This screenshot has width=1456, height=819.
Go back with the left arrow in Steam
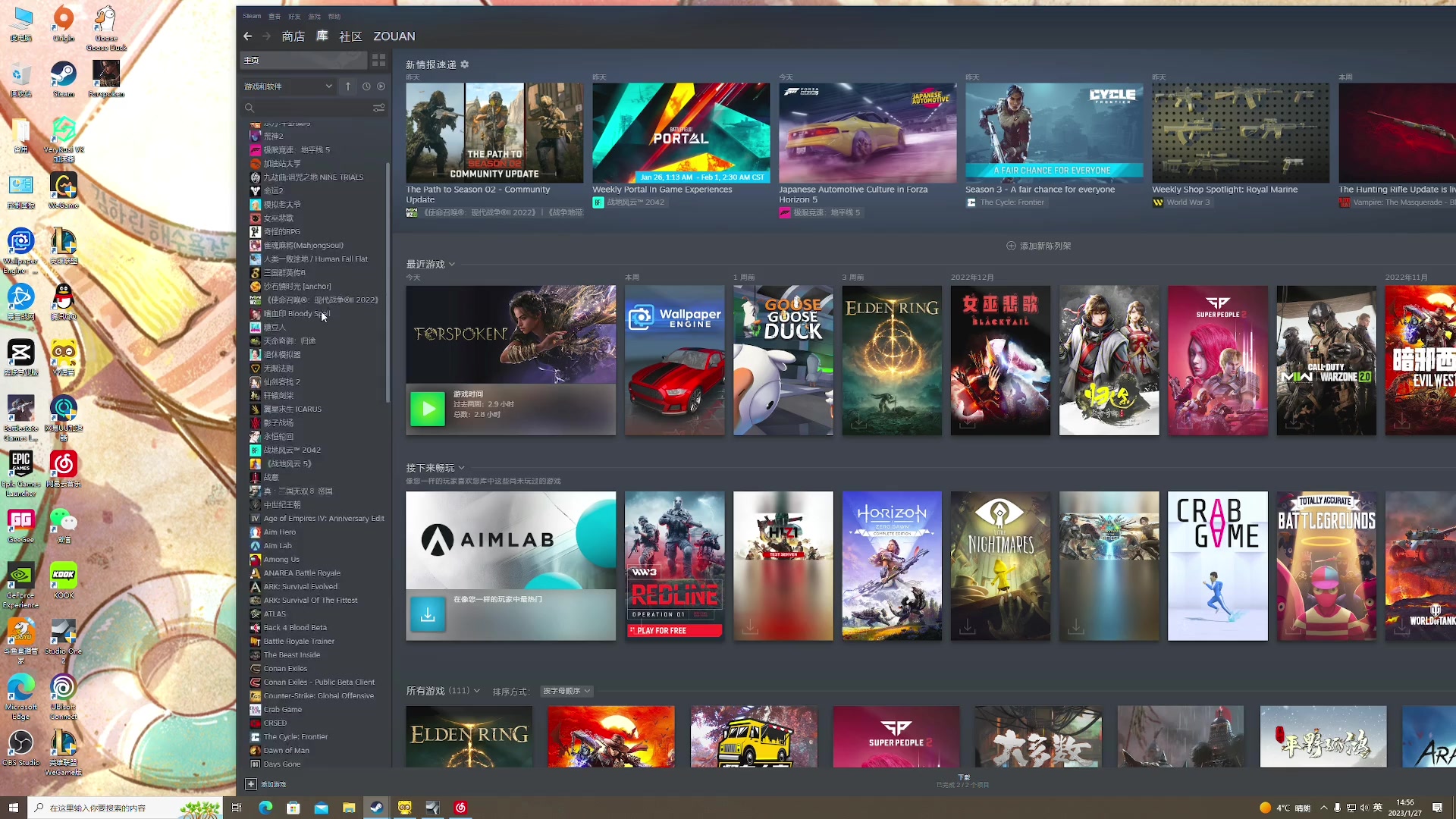247,36
